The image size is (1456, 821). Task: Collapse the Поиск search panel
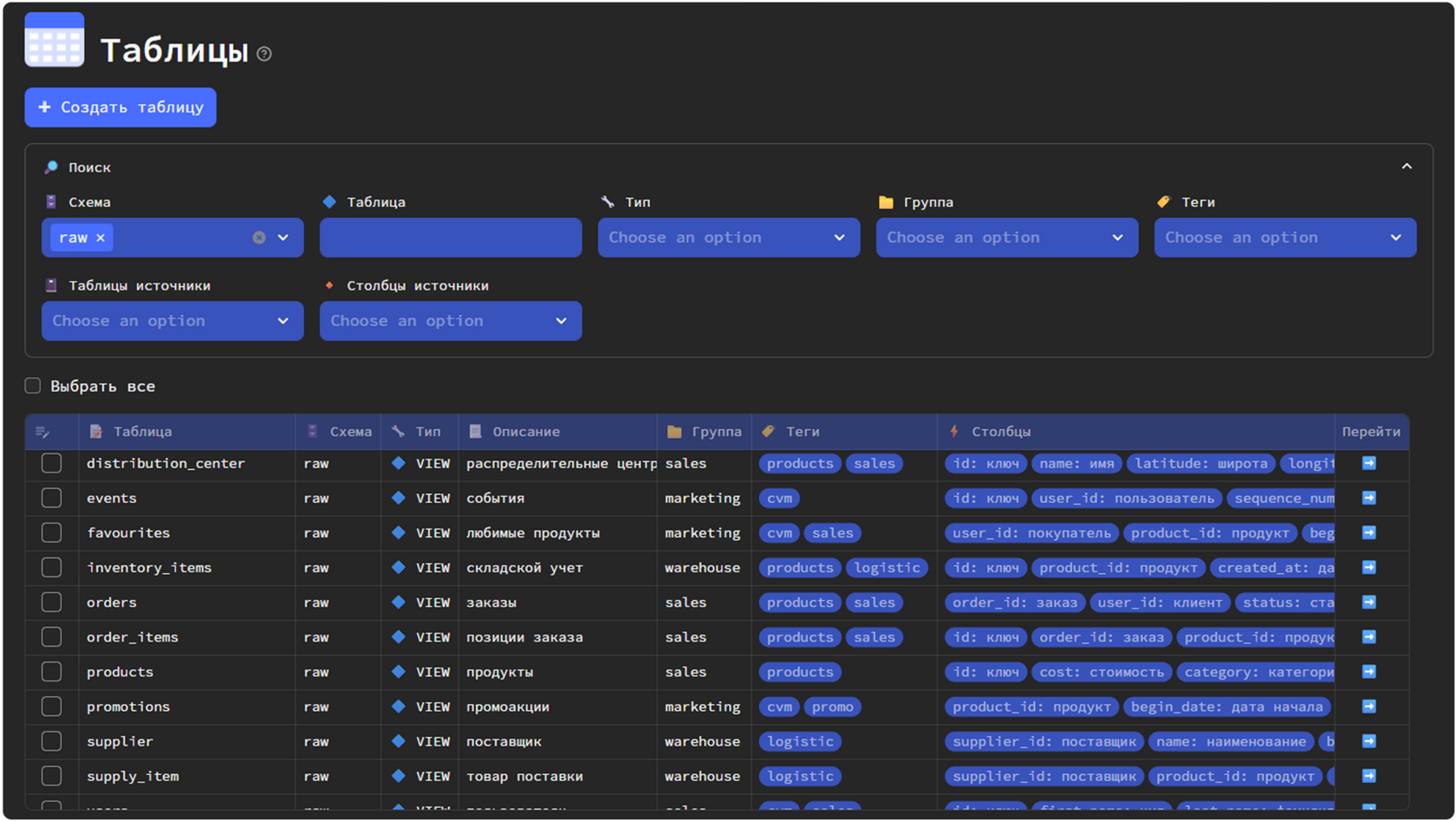click(x=1407, y=166)
